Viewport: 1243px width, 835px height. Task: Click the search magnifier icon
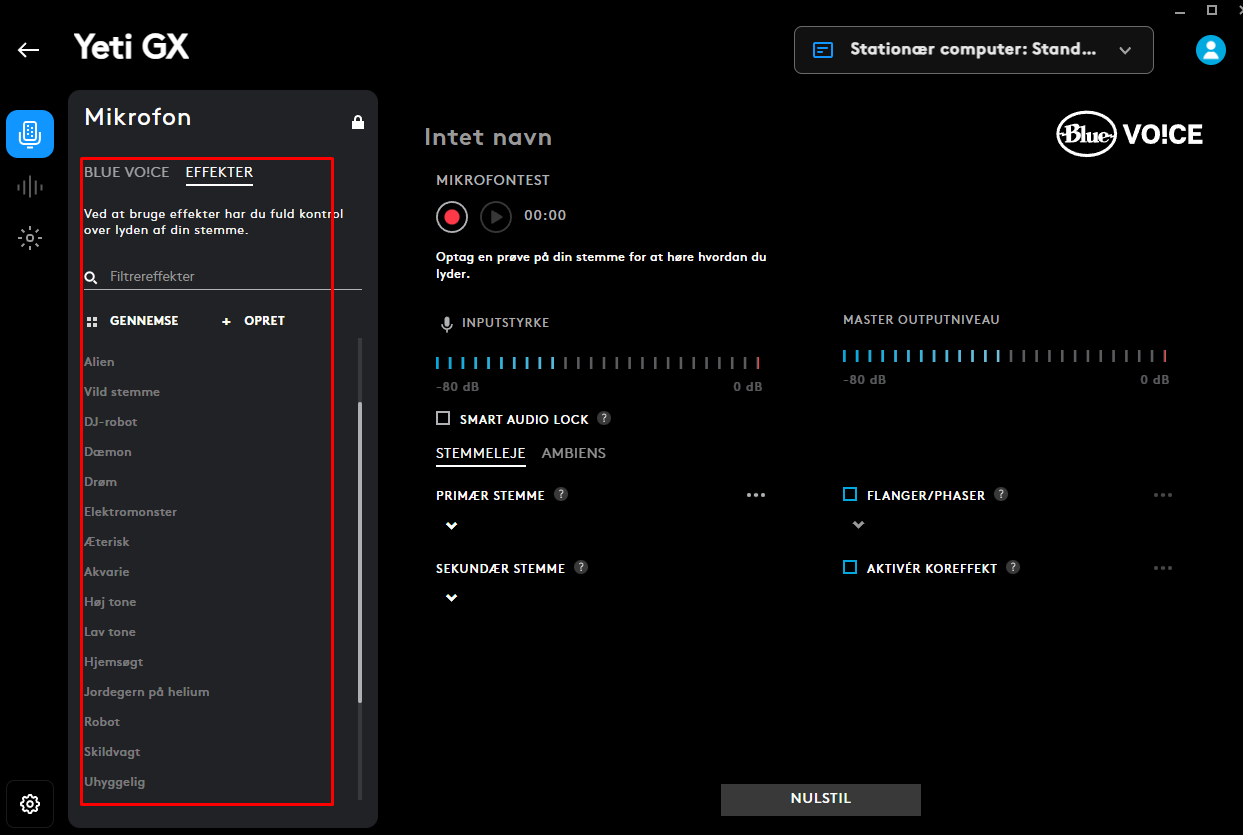tap(91, 277)
